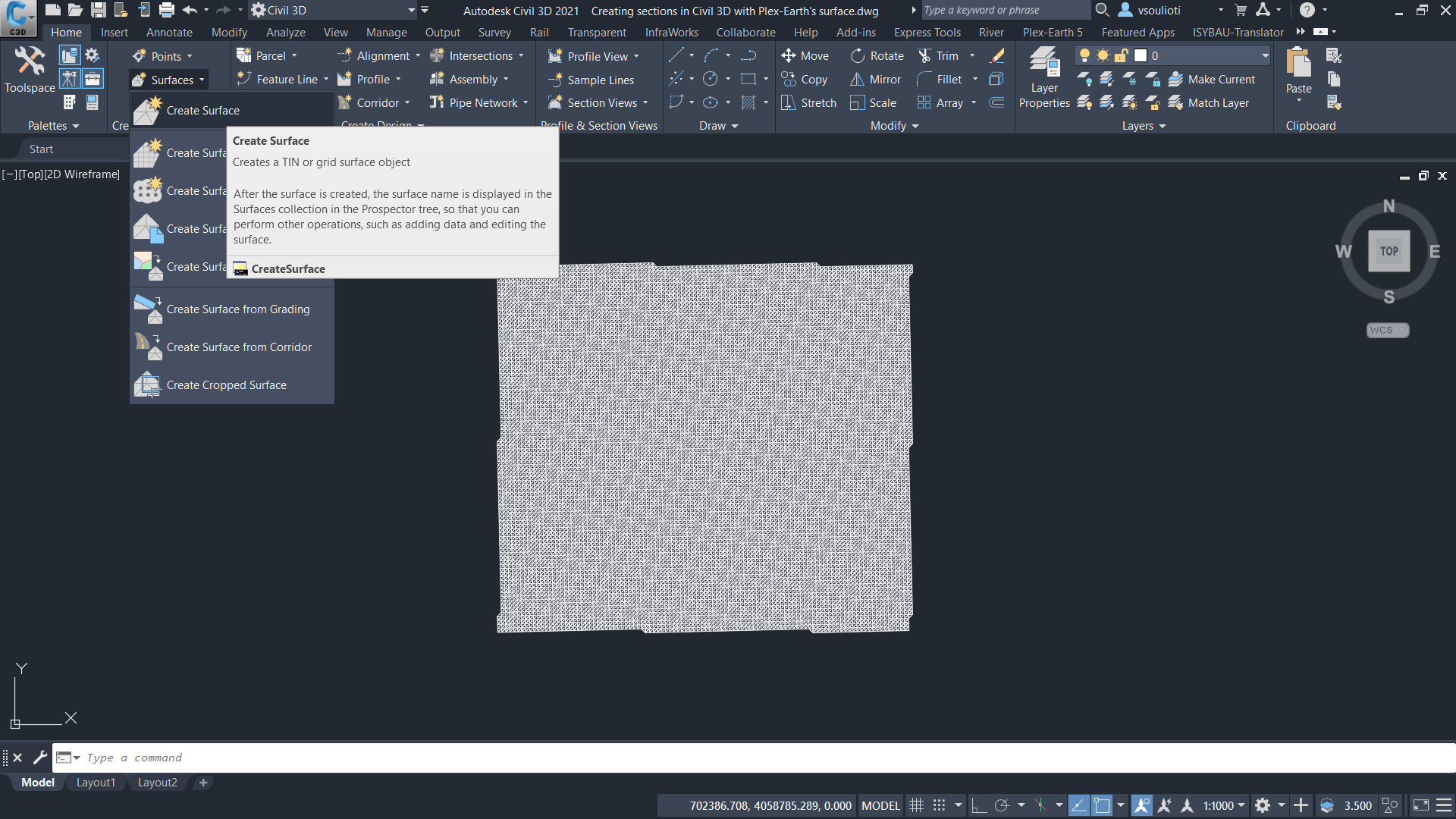This screenshot has width=1456, height=819.
Task: Click the Make Current layer button
Action: click(1212, 80)
